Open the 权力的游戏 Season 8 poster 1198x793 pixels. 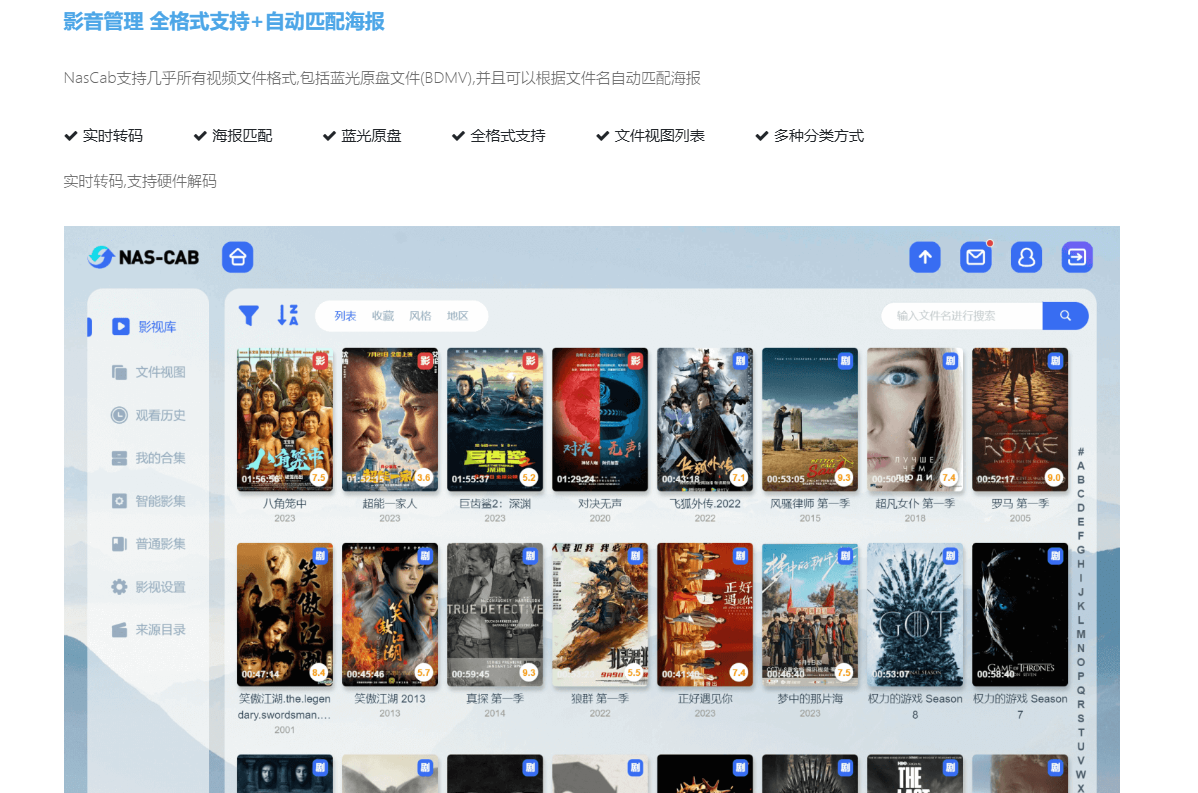[915, 614]
